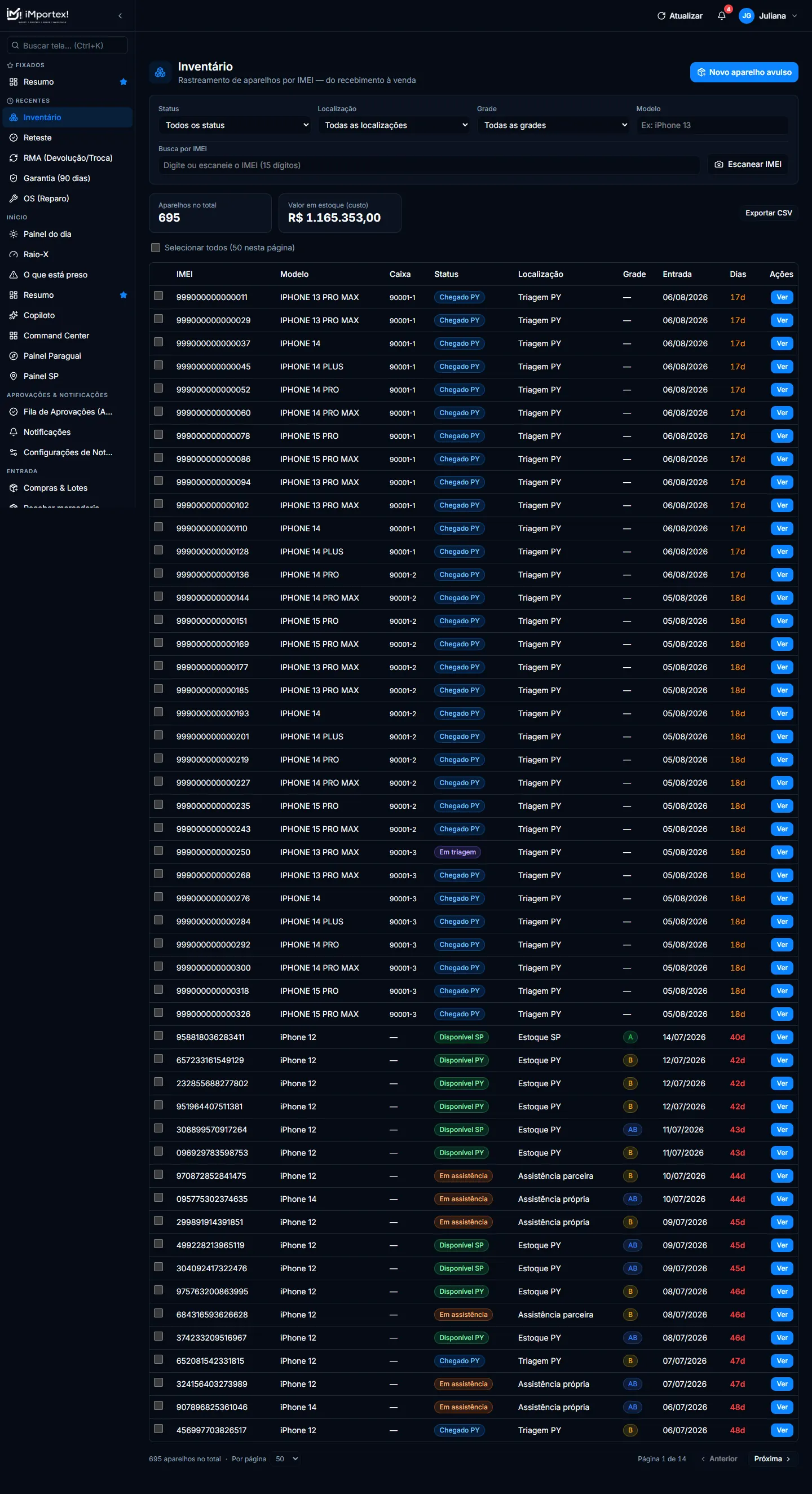This screenshot has height=1494, width=812.
Task: Click the Command Center grid icon
Action: [14, 335]
